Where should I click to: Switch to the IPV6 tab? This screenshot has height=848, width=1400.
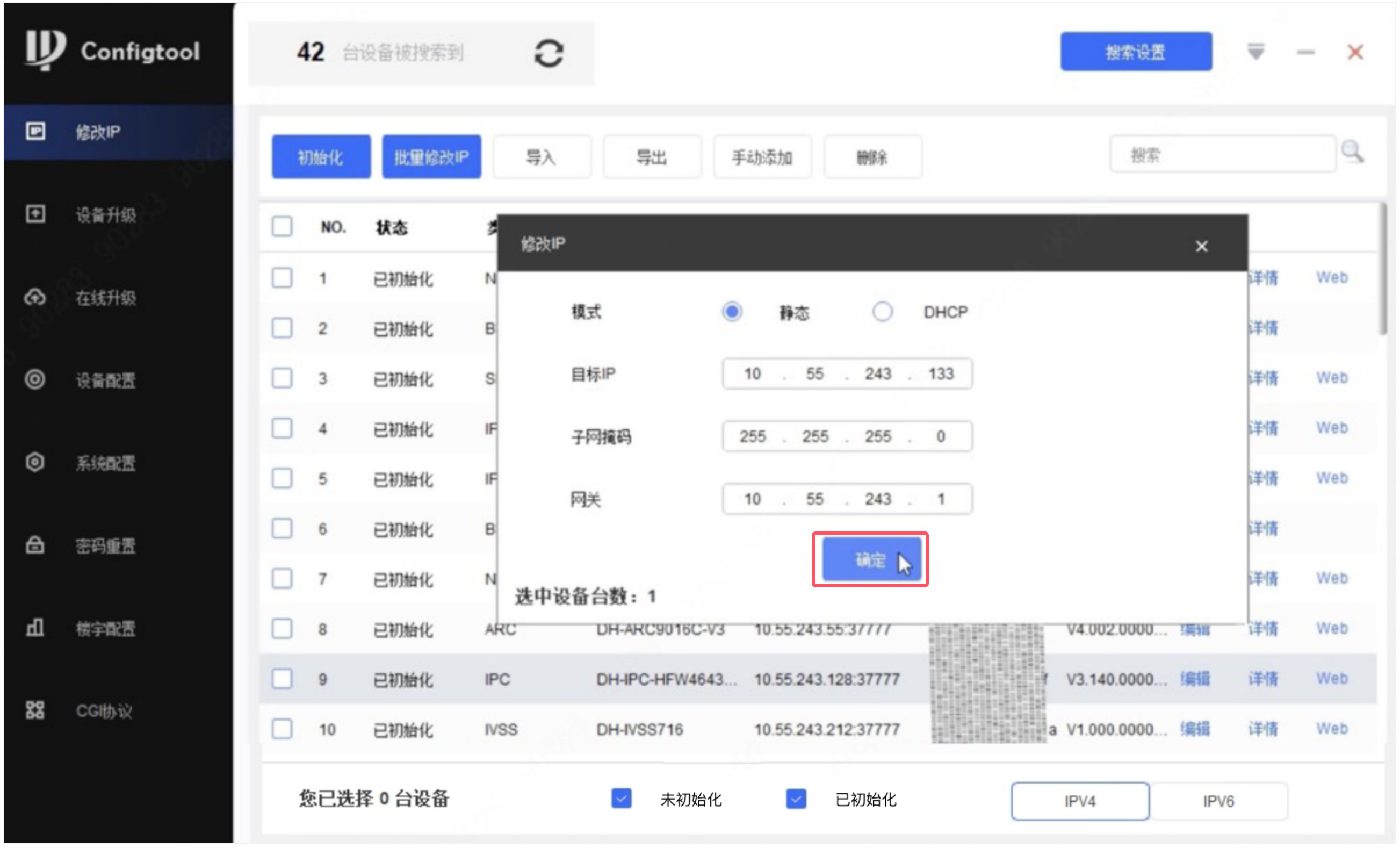(x=1218, y=801)
